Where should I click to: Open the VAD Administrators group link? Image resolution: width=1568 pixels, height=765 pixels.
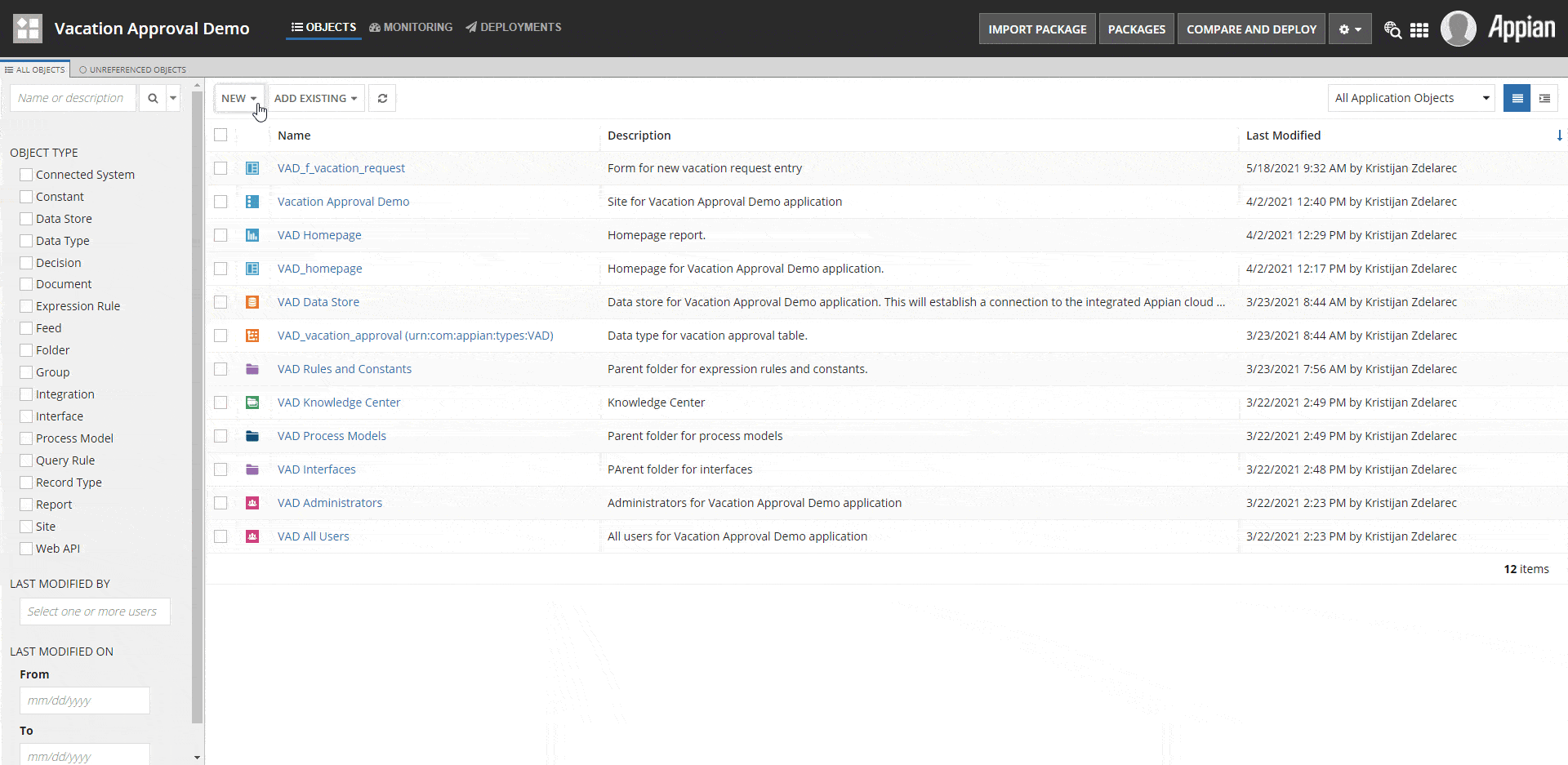tap(330, 503)
